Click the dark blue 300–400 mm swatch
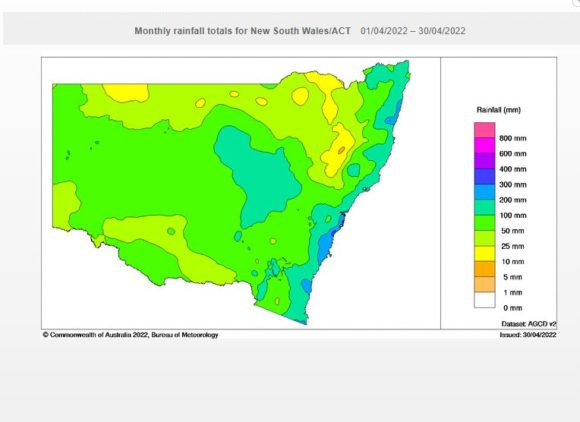This screenshot has width=580, height=422. pos(485,176)
